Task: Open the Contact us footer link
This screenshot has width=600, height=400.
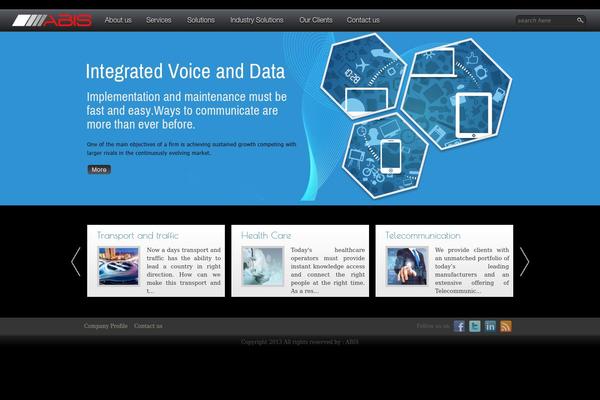Action: click(148, 326)
